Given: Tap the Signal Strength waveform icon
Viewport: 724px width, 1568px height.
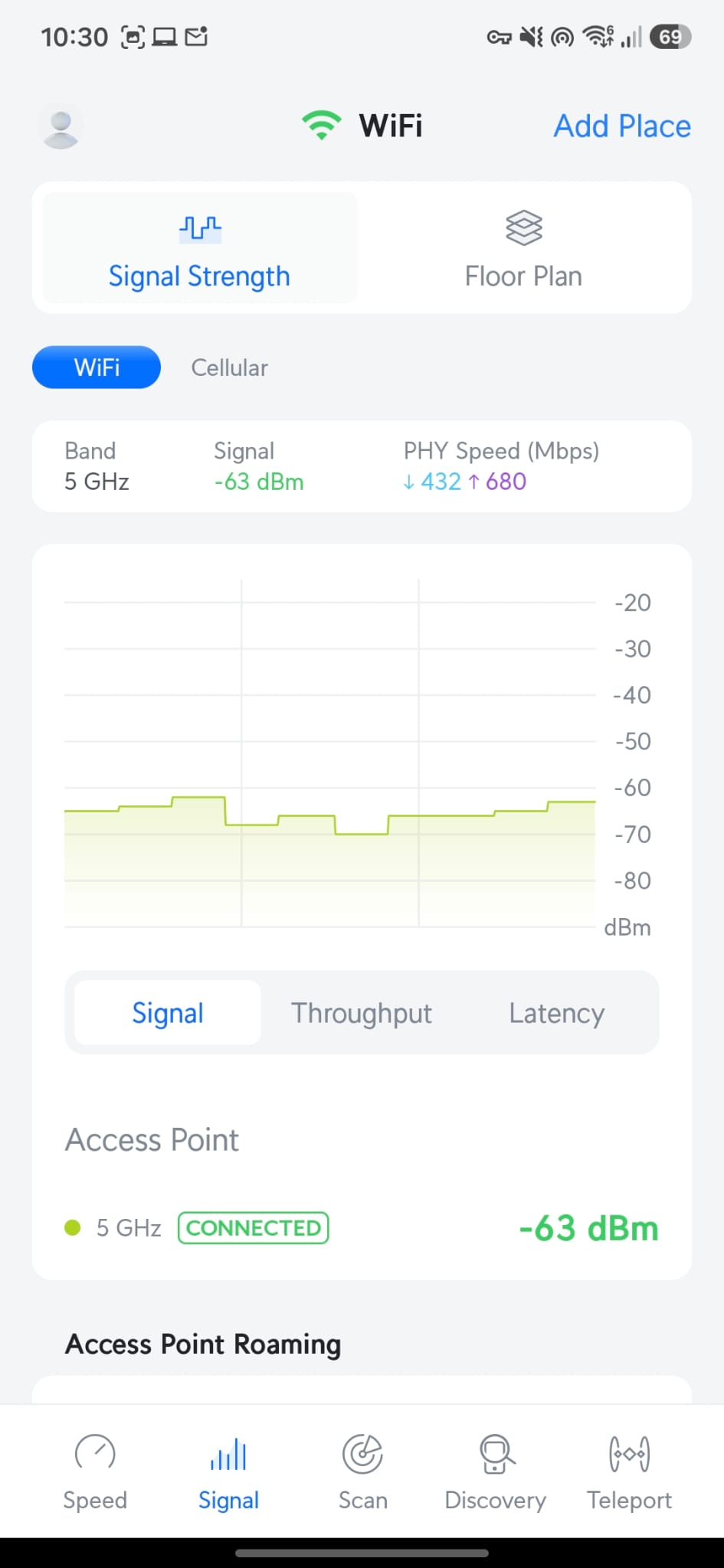Looking at the screenshot, I should click(200, 228).
